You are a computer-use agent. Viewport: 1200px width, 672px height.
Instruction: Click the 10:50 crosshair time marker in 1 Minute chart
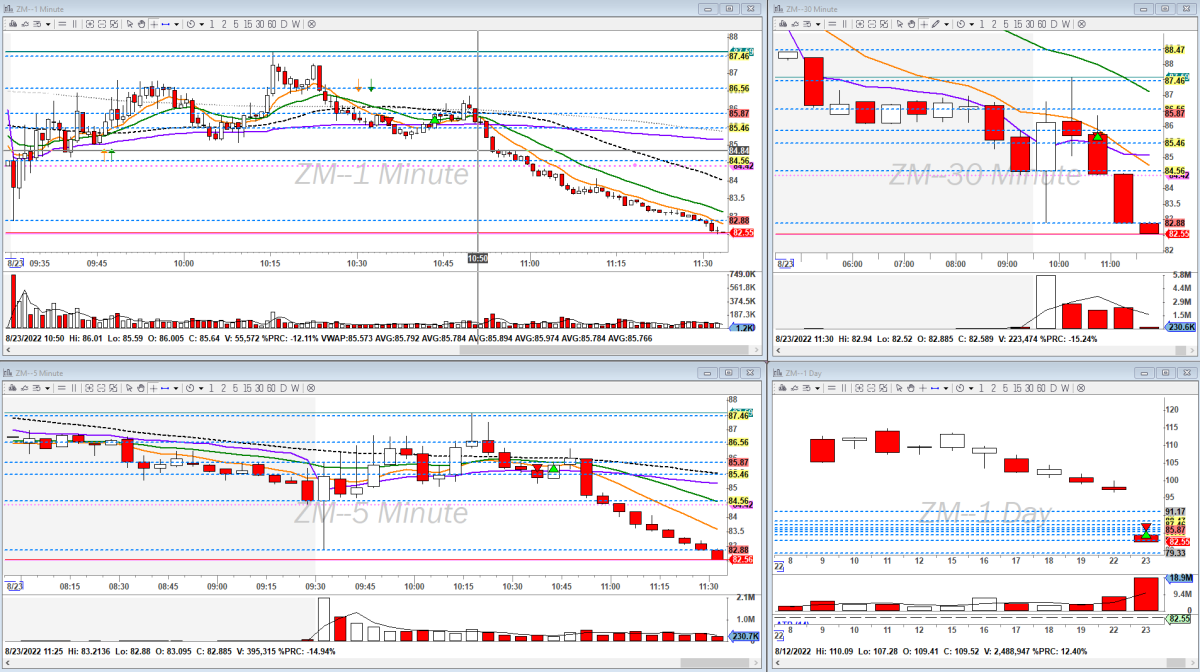coord(477,258)
